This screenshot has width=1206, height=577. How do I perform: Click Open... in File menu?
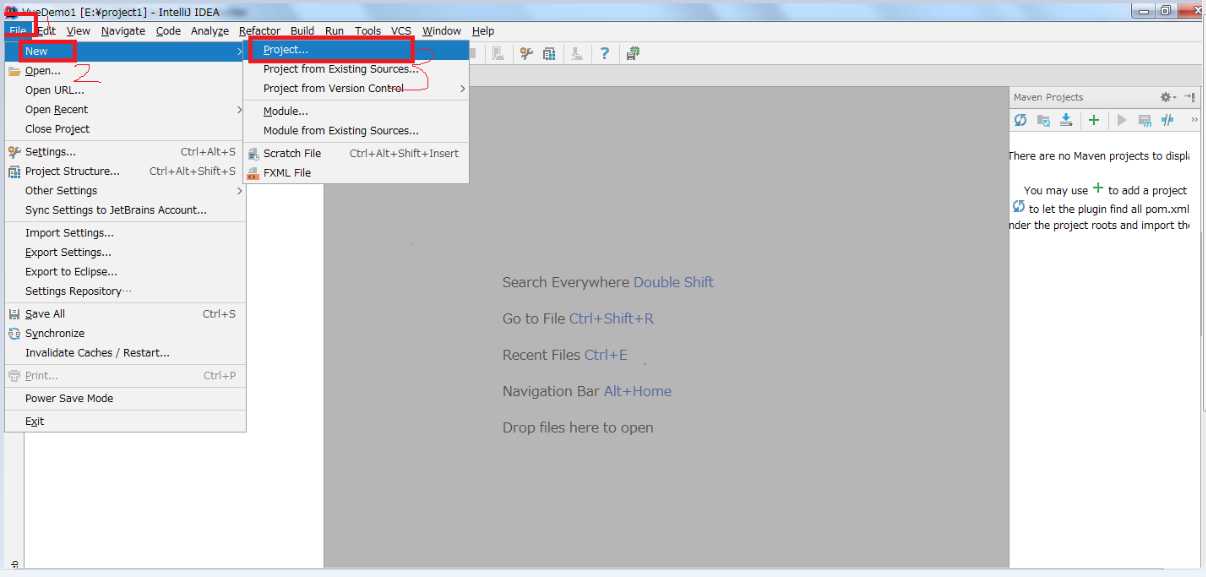[125, 71]
